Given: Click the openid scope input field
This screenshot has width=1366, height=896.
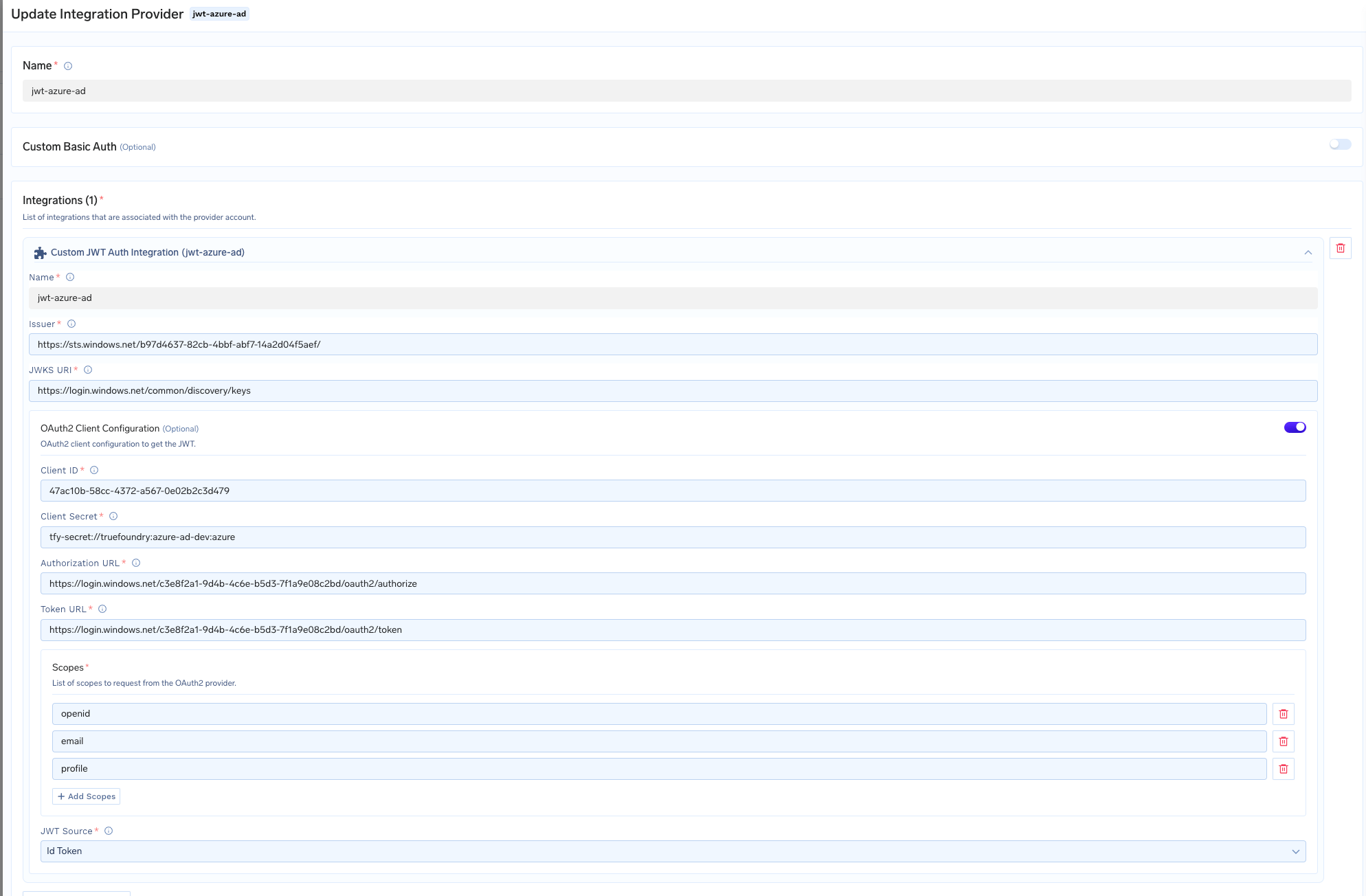Looking at the screenshot, I should [659, 714].
